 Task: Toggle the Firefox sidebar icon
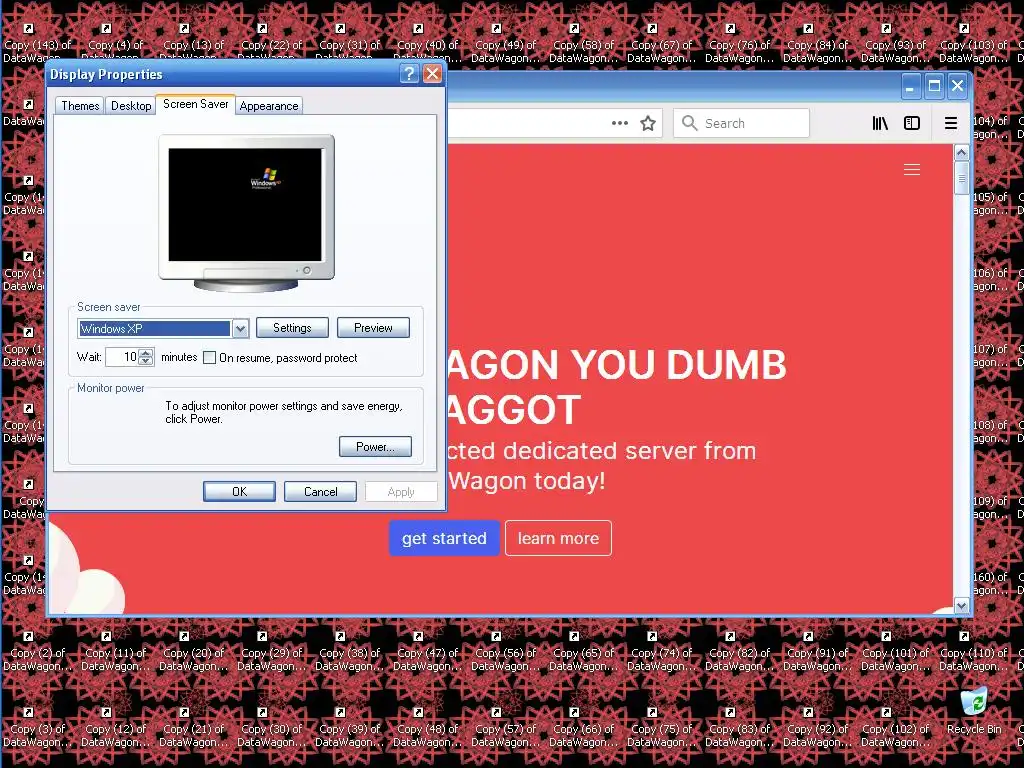[x=912, y=123]
